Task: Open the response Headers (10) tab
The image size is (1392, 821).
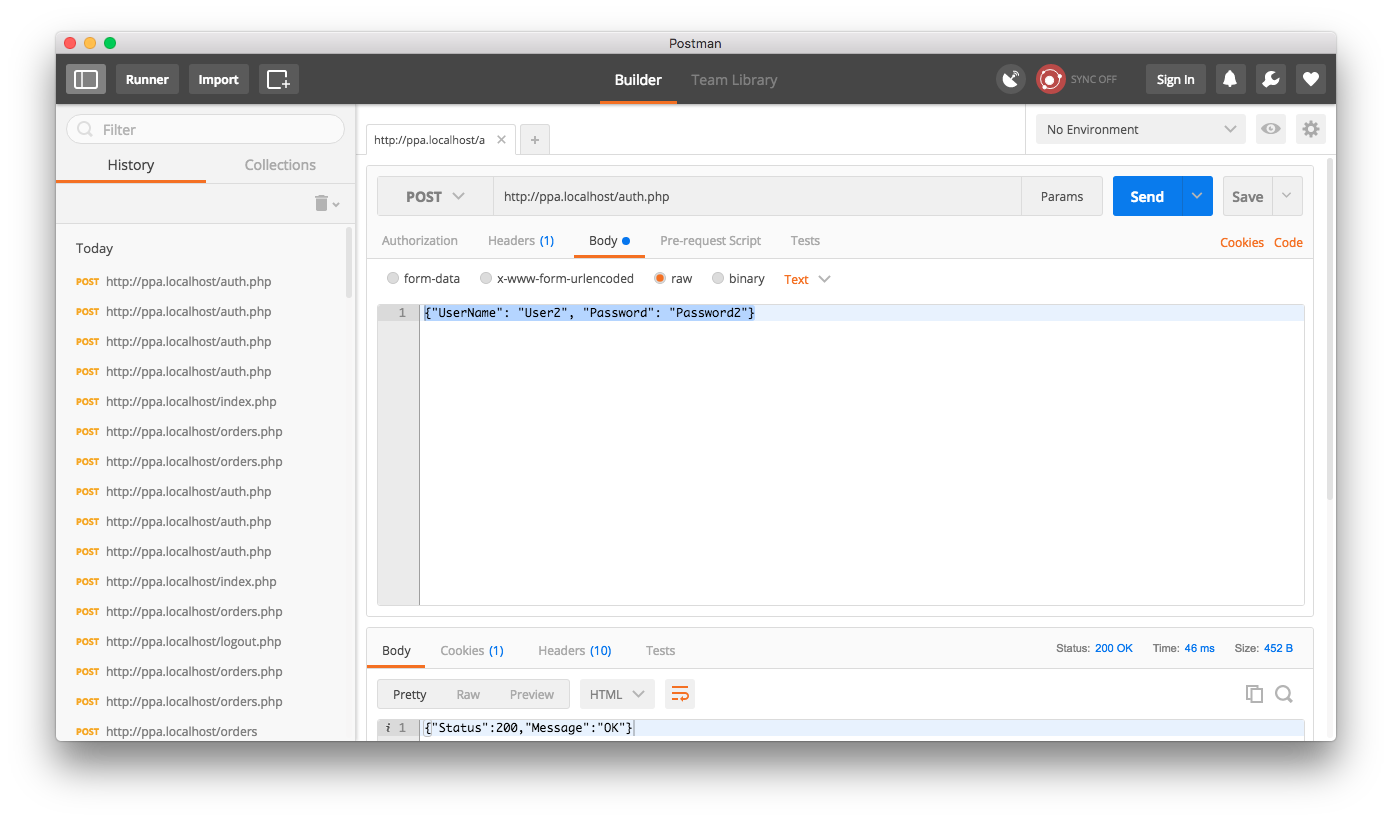Action: pyautogui.click(x=575, y=651)
